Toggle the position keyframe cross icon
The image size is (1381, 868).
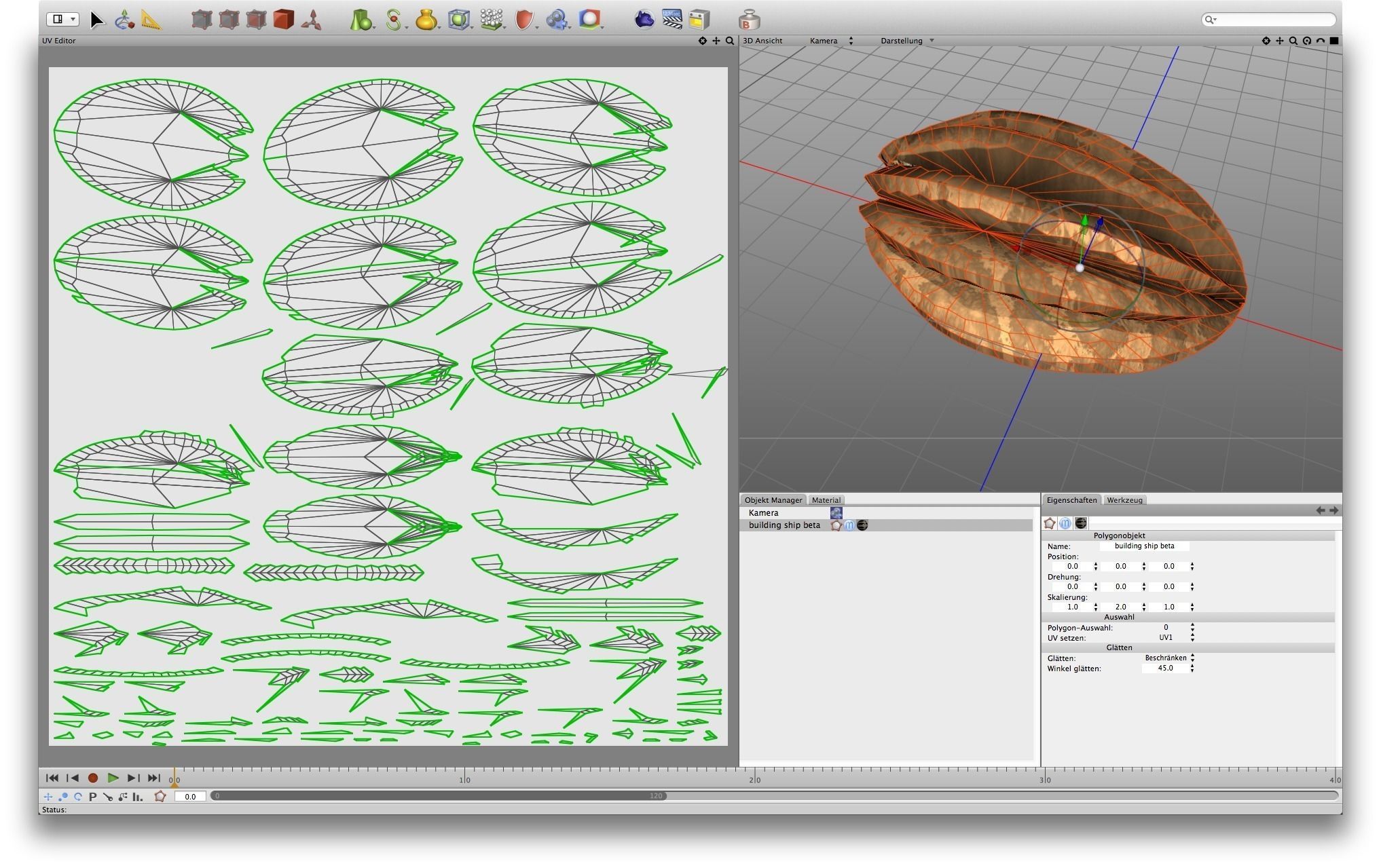(48, 797)
